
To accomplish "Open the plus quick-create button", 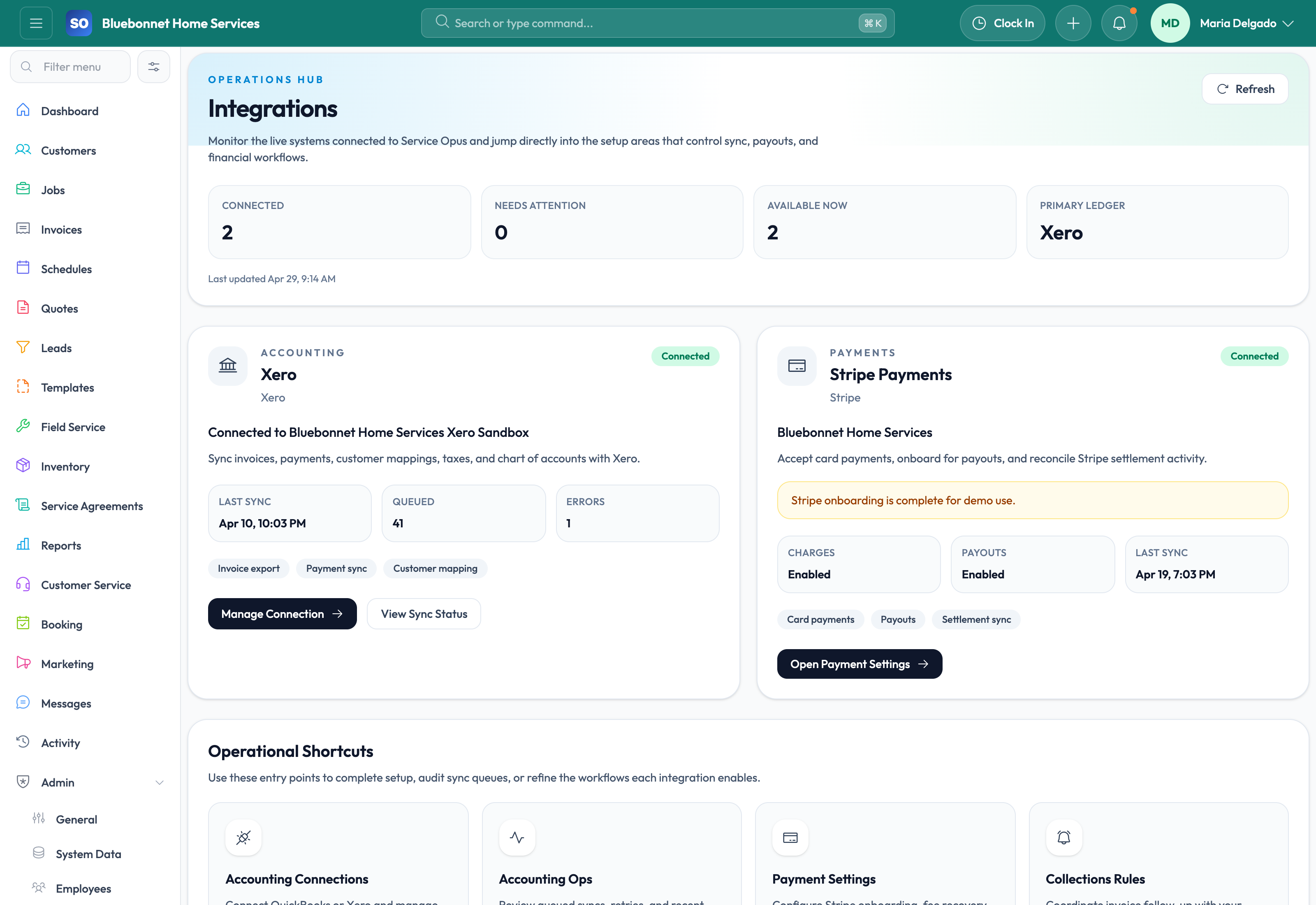I will click(x=1073, y=23).
